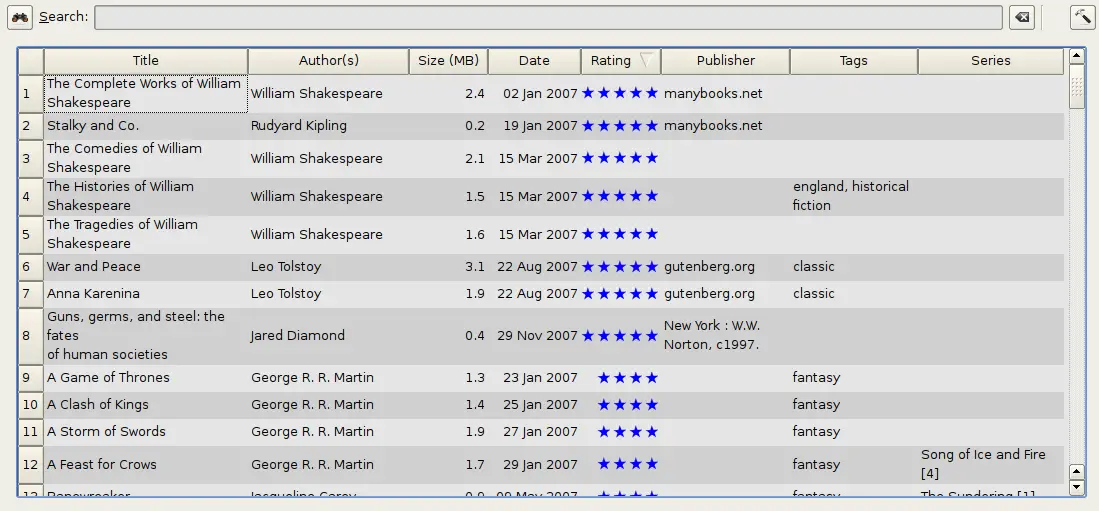The height and width of the screenshot is (511, 1099).
Task: Click size value 2.4 in the first row
Action: 475,93
